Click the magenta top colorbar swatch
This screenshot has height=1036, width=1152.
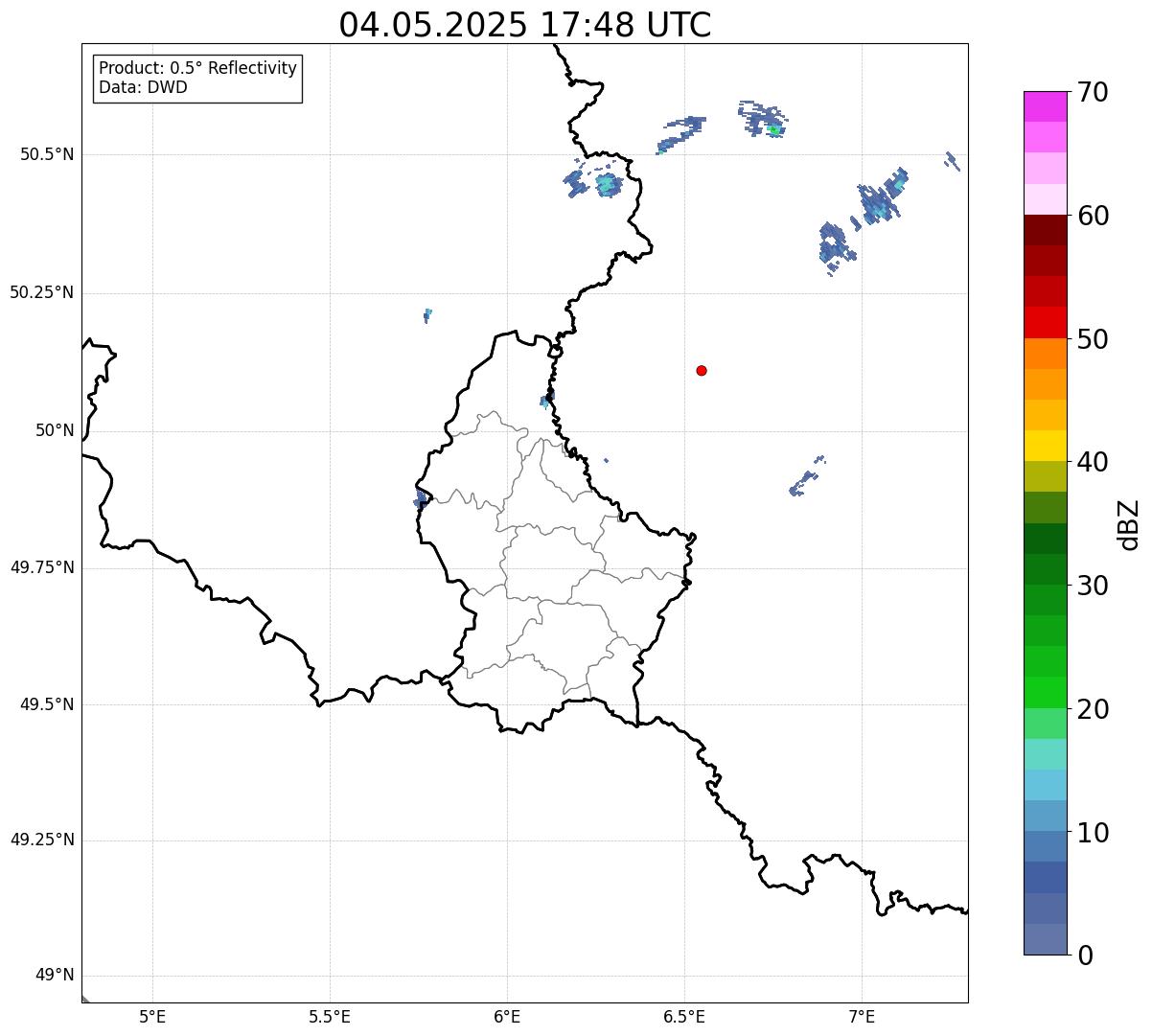point(1046,106)
